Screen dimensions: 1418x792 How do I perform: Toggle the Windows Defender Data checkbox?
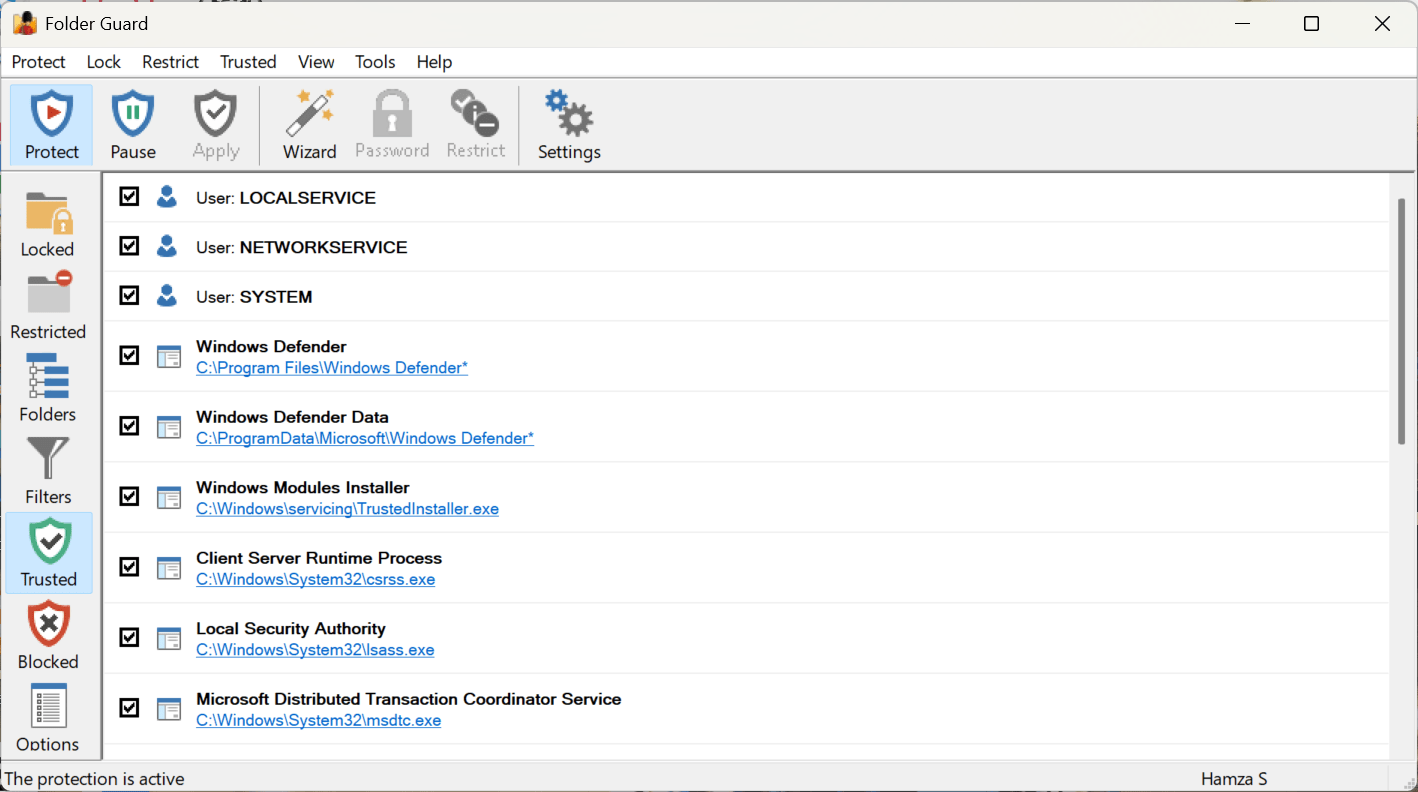coord(129,426)
